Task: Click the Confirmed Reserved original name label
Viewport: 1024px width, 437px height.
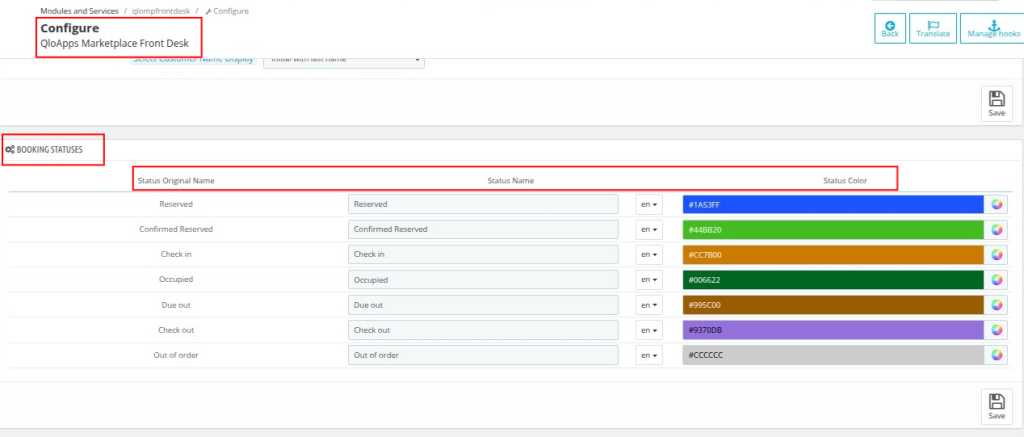Action: click(x=176, y=229)
